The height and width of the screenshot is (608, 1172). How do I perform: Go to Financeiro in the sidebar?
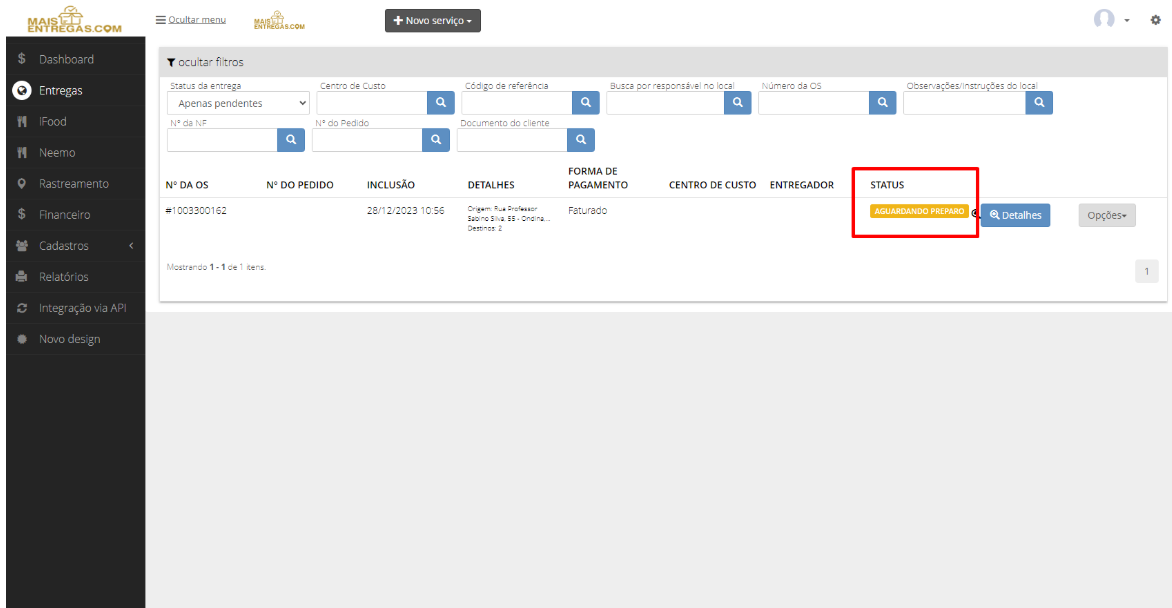75,215
